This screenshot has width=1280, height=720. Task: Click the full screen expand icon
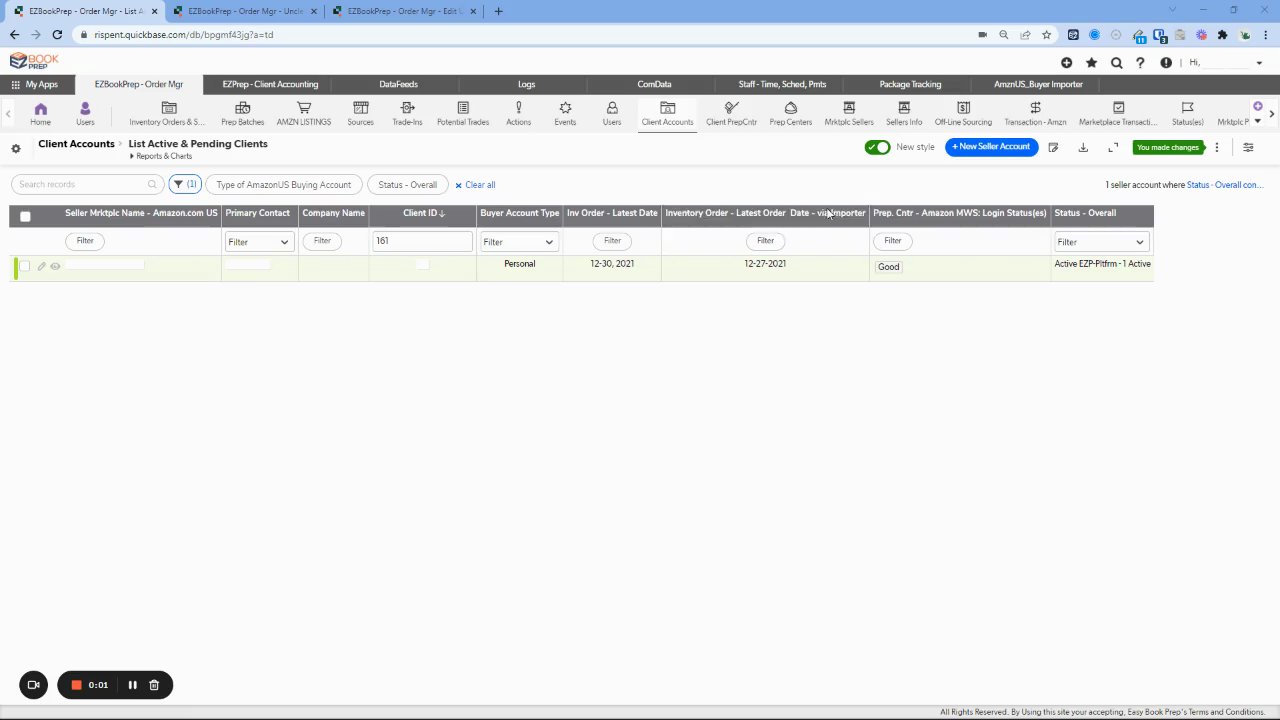pyautogui.click(x=1113, y=147)
